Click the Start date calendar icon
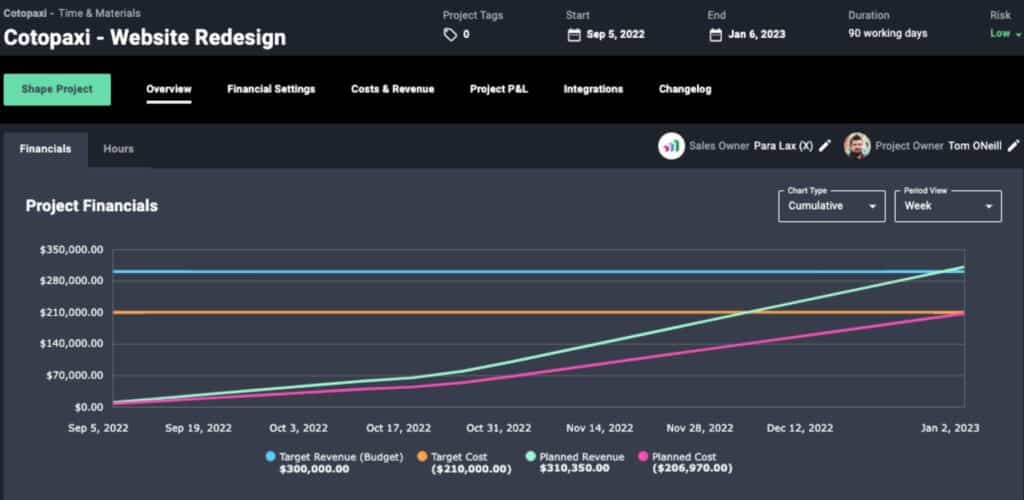The image size is (1024, 500). 574,34
